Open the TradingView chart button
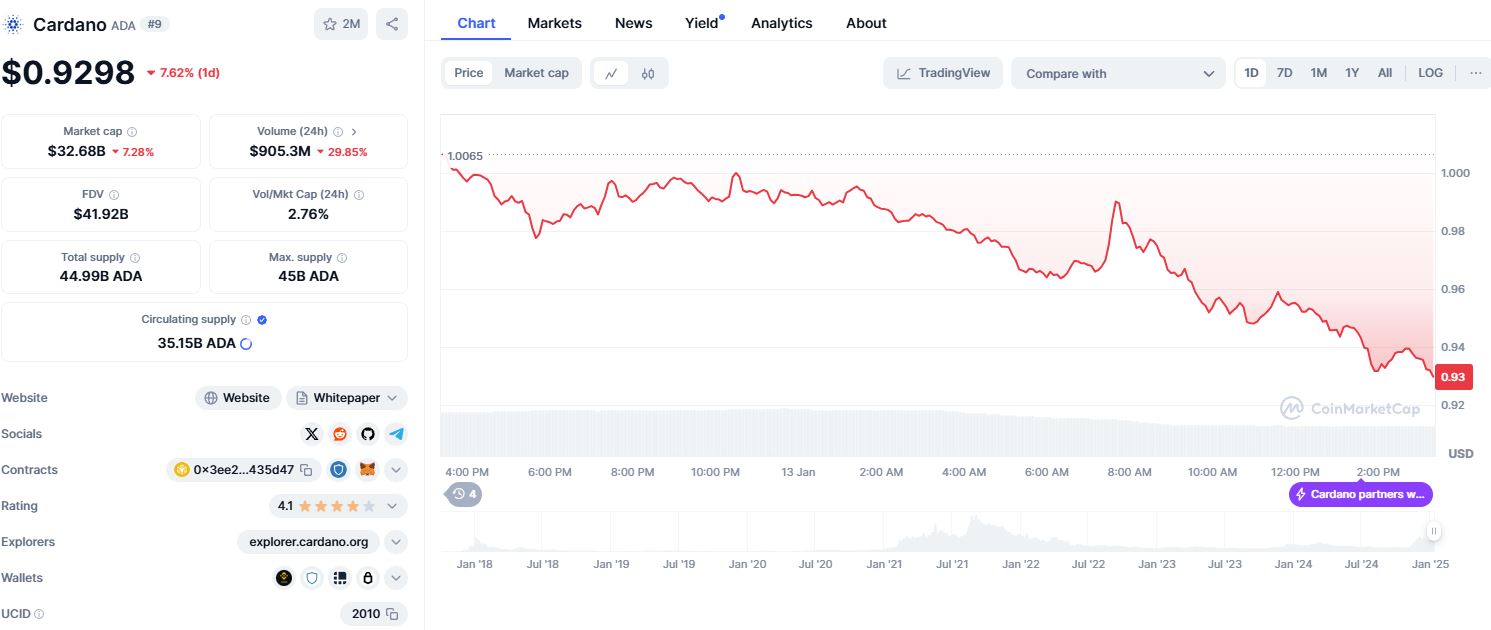 pyautogui.click(x=943, y=73)
